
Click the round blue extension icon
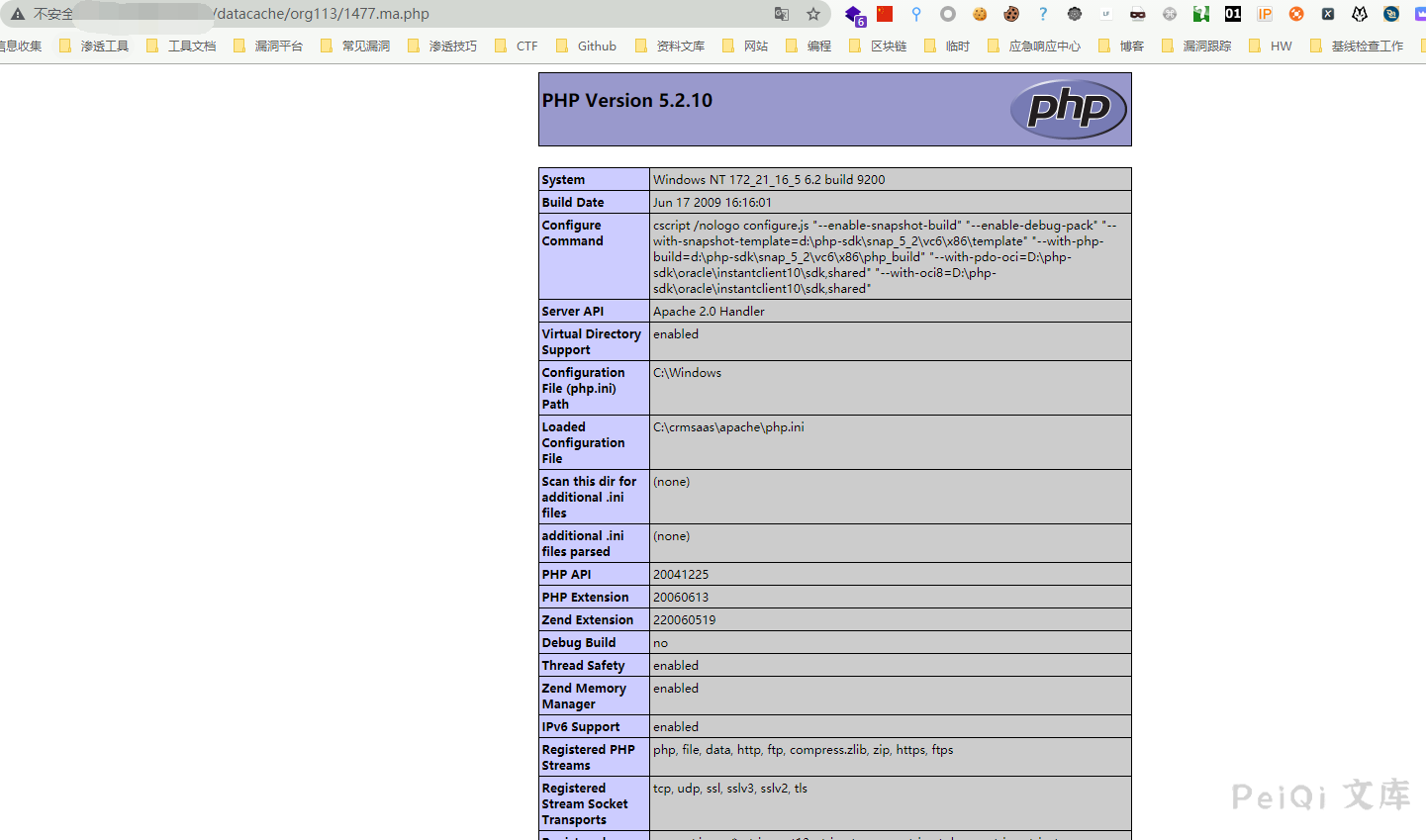1391,14
